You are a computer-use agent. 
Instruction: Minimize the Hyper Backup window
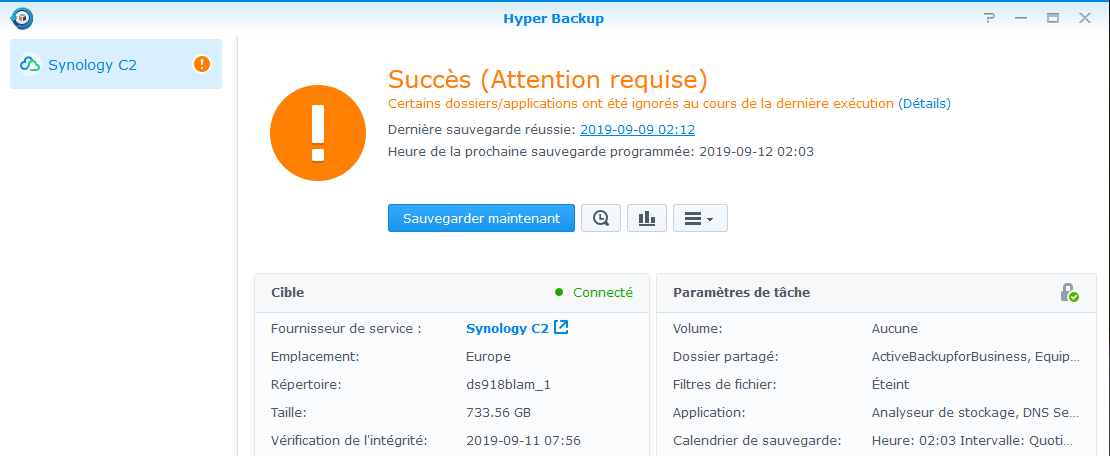[x=1021, y=18]
